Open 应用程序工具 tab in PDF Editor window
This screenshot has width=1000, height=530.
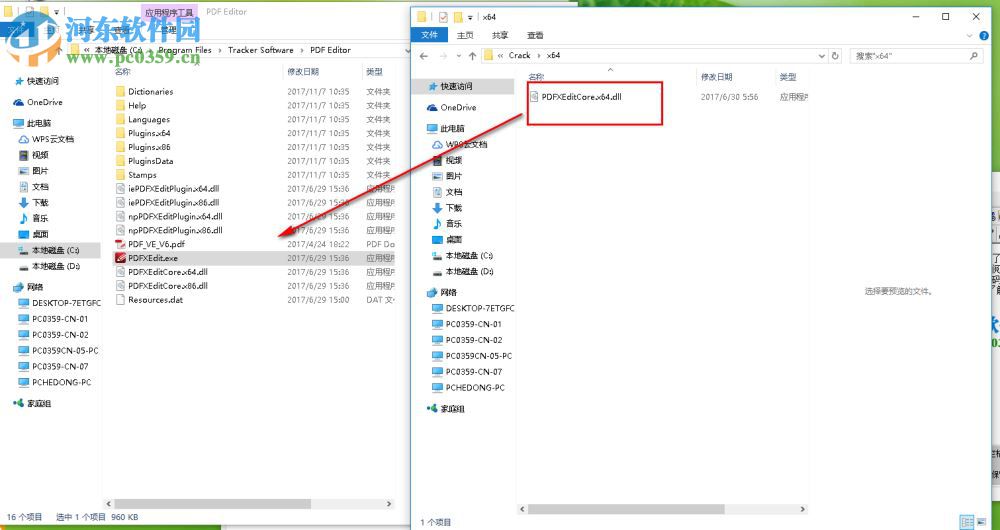pyautogui.click(x=169, y=12)
